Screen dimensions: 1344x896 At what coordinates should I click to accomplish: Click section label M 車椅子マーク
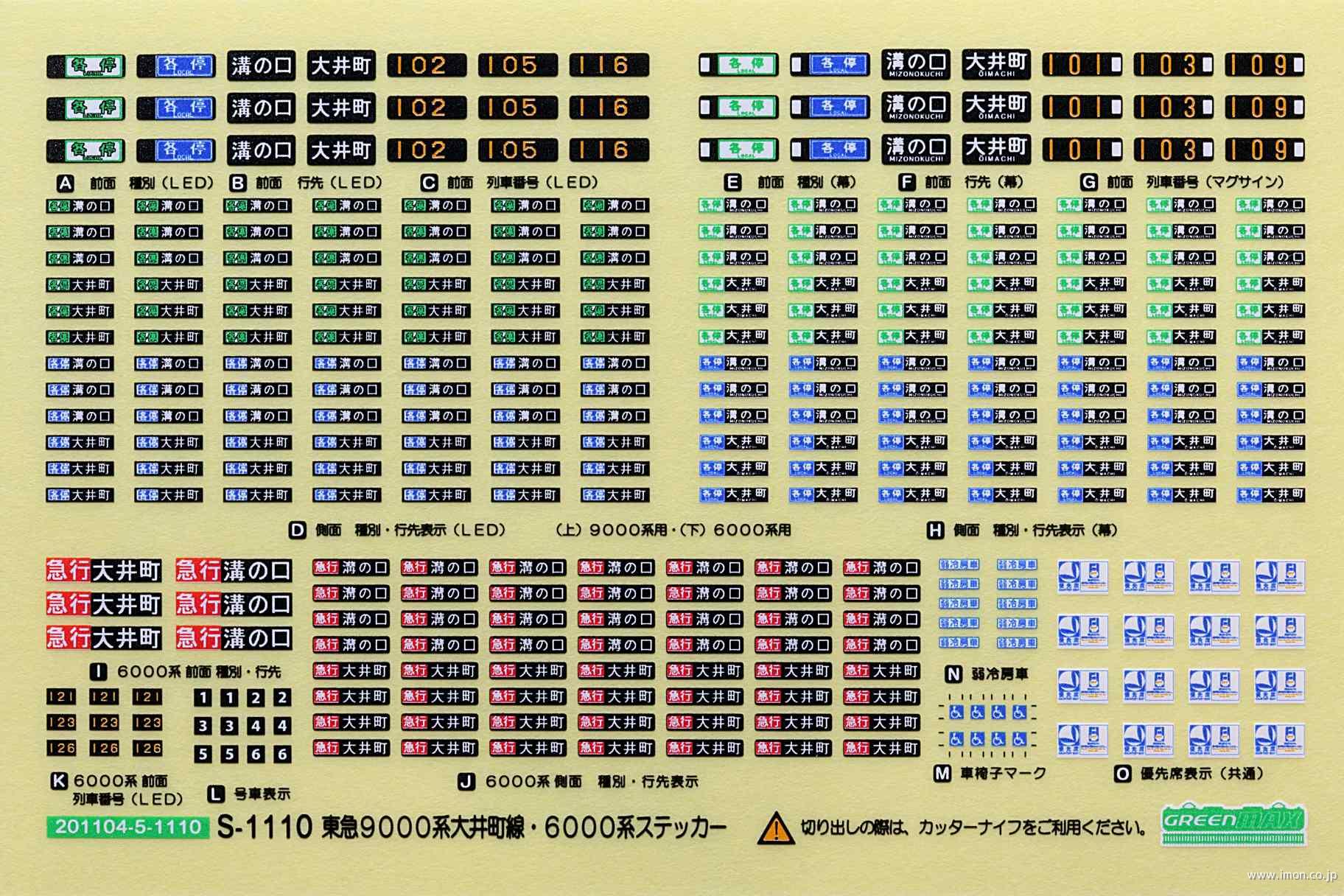pyautogui.click(x=990, y=774)
